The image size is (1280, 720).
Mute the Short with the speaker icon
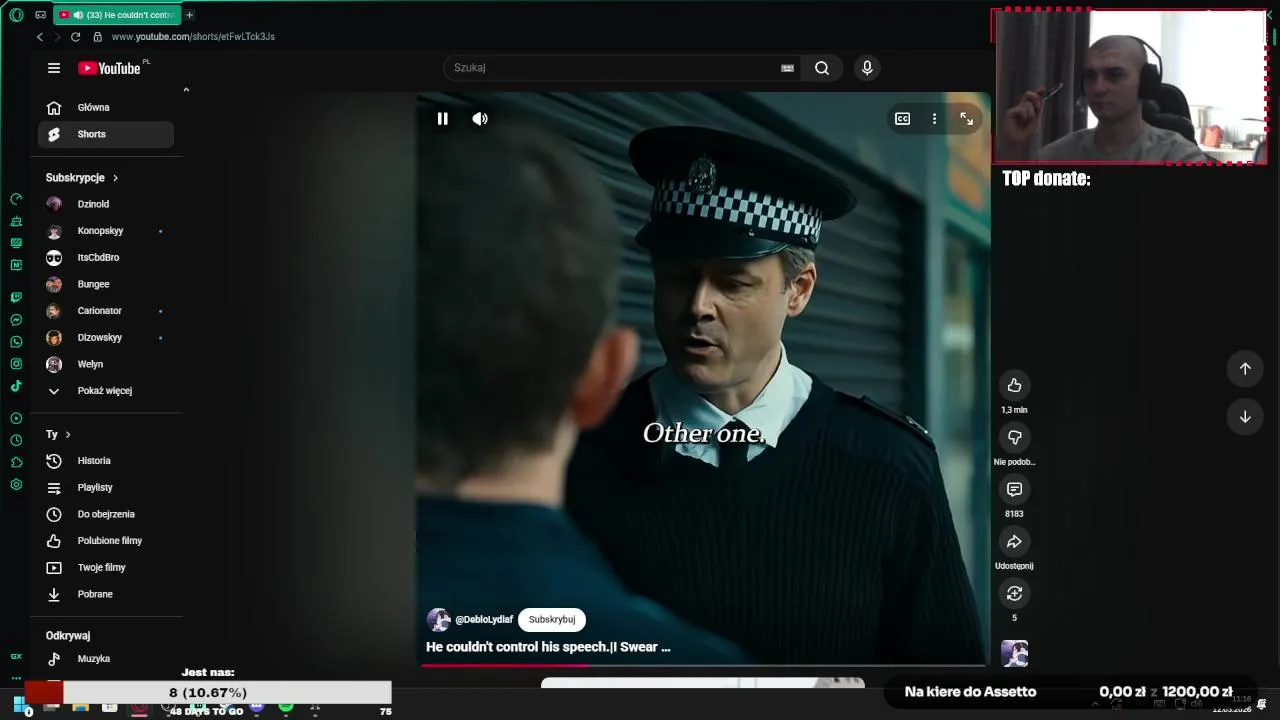480,119
